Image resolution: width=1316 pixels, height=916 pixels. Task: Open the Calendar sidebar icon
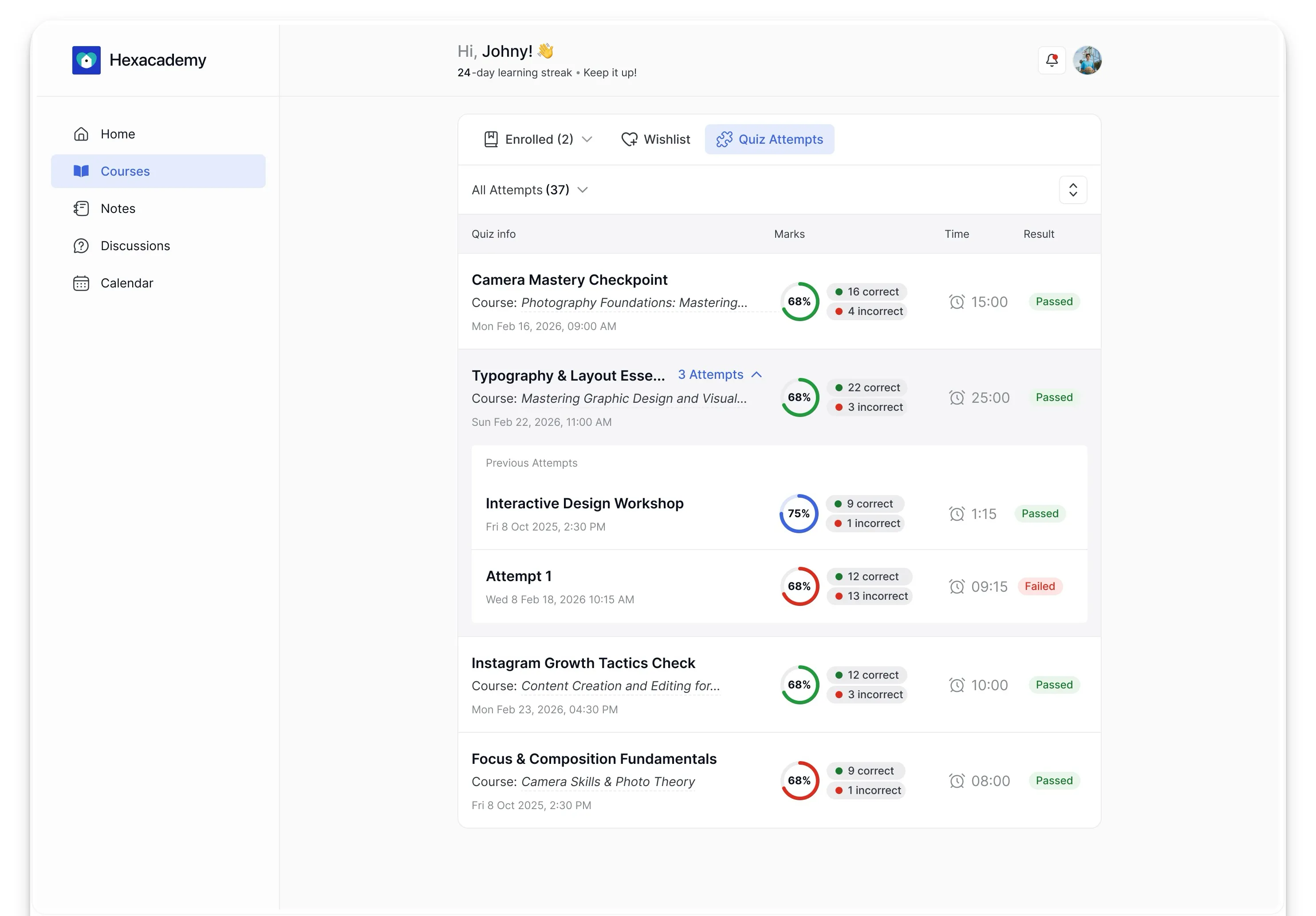tap(81, 283)
